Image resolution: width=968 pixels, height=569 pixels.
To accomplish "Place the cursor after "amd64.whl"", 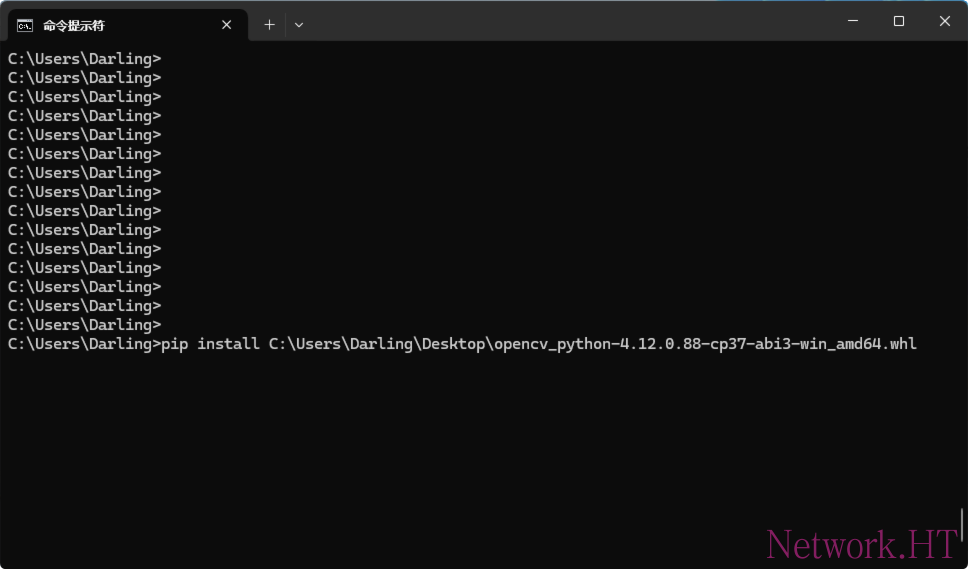I will [919, 344].
